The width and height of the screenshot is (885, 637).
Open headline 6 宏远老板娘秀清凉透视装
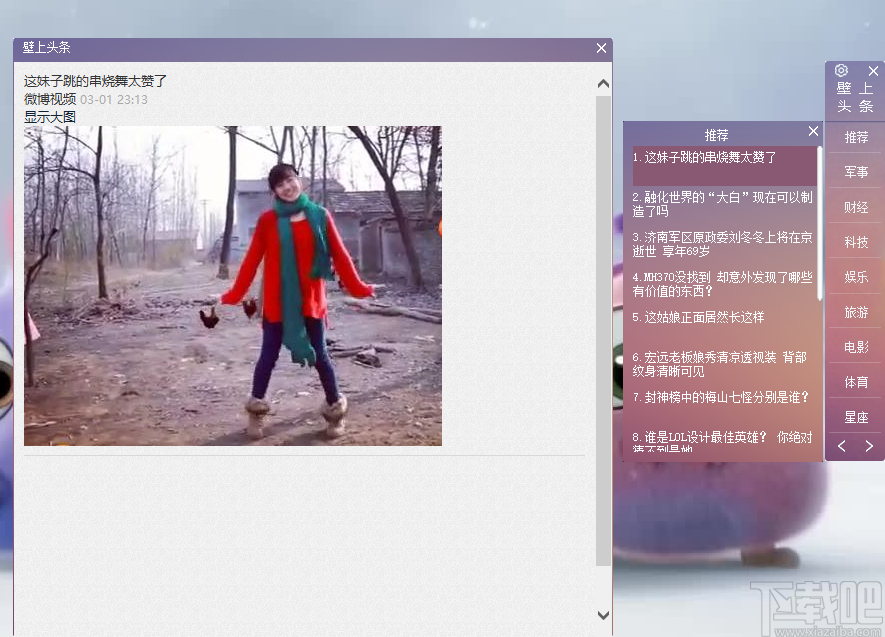point(720,364)
